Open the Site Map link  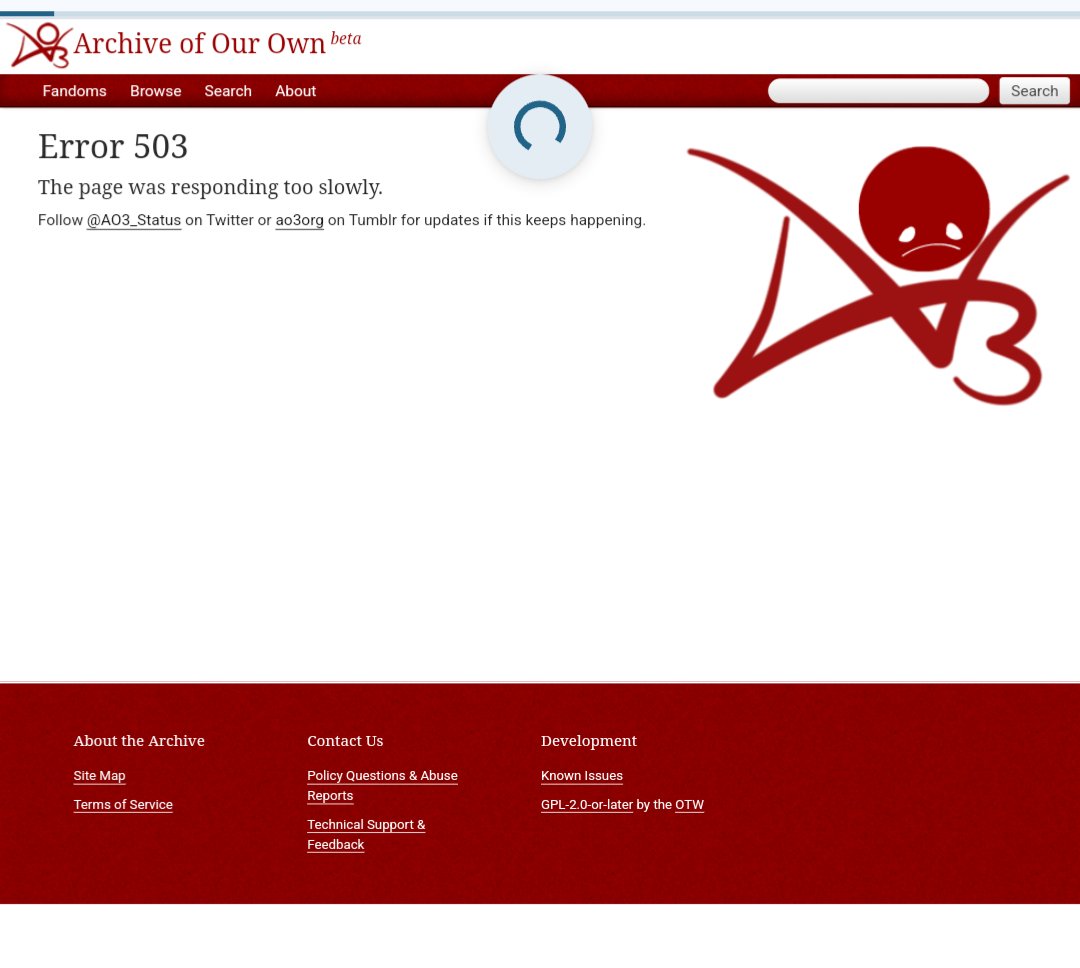point(99,776)
